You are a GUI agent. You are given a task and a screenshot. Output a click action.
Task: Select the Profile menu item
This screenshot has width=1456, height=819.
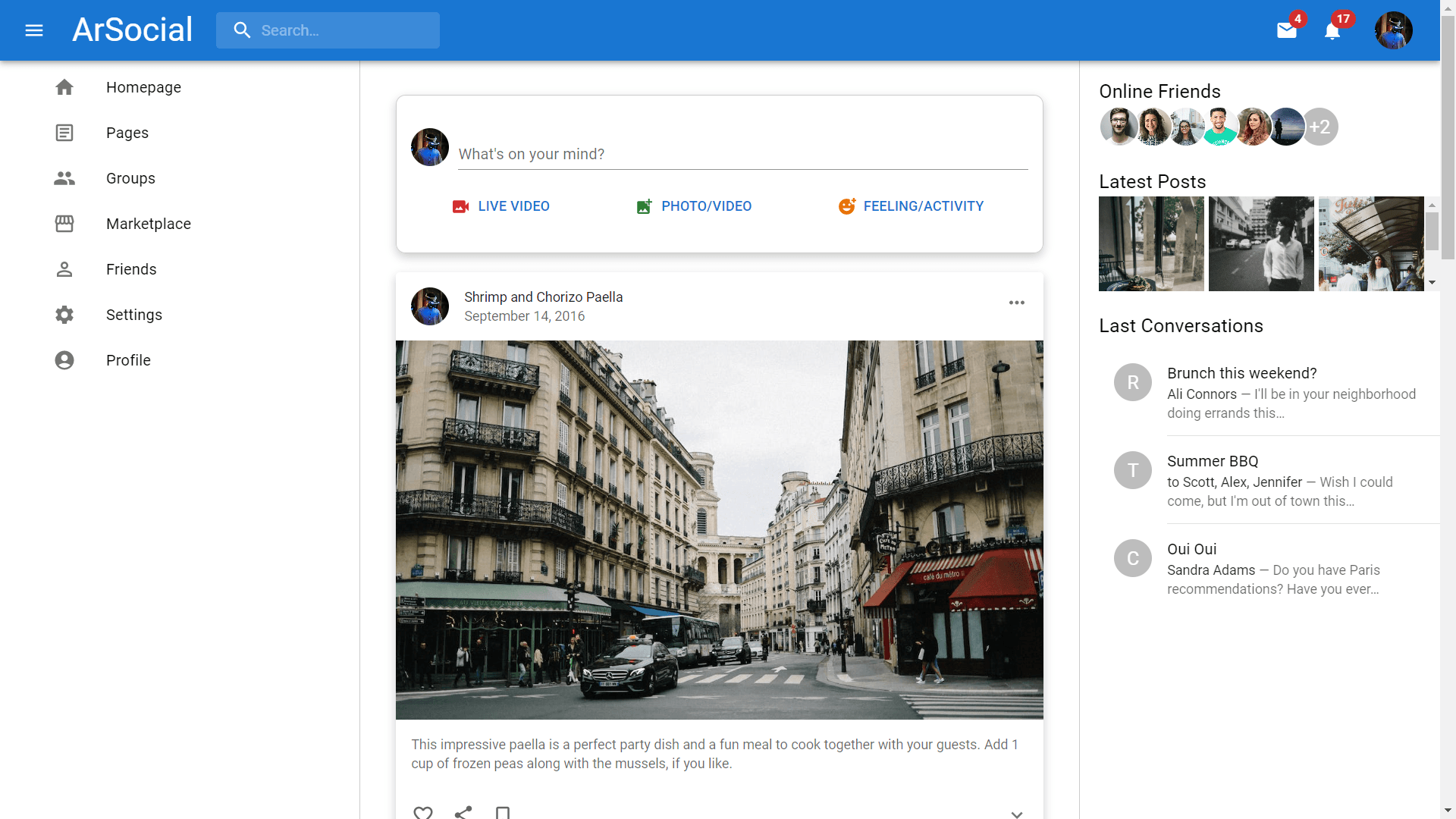(x=129, y=360)
